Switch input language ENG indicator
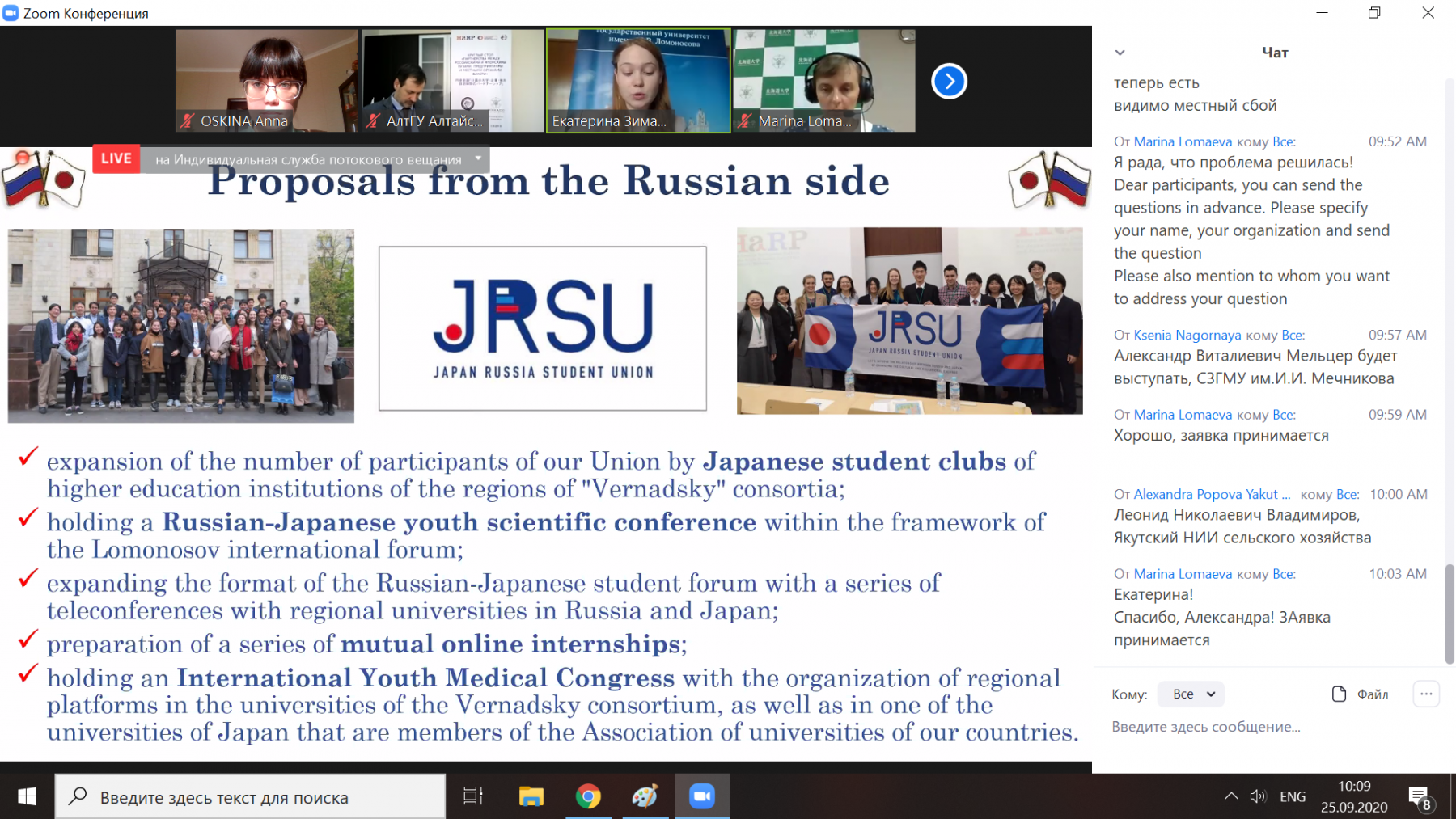Viewport: 1456px width, 819px height. tap(1293, 796)
